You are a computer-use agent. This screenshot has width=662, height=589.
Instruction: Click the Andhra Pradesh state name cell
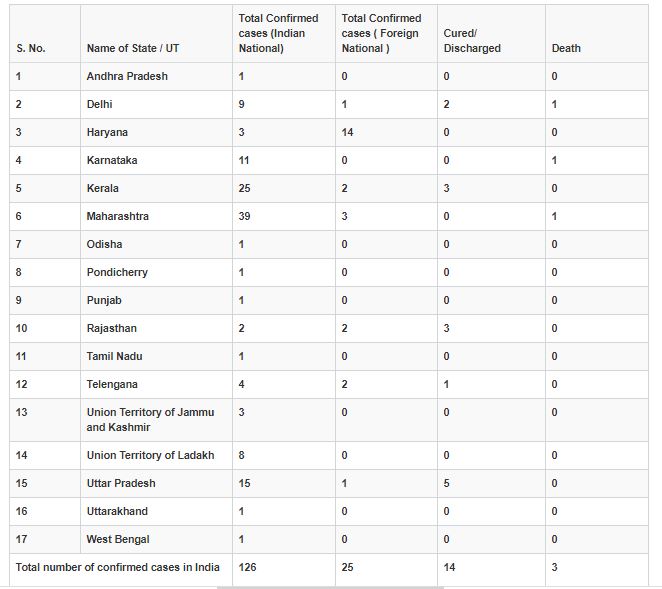[127, 76]
